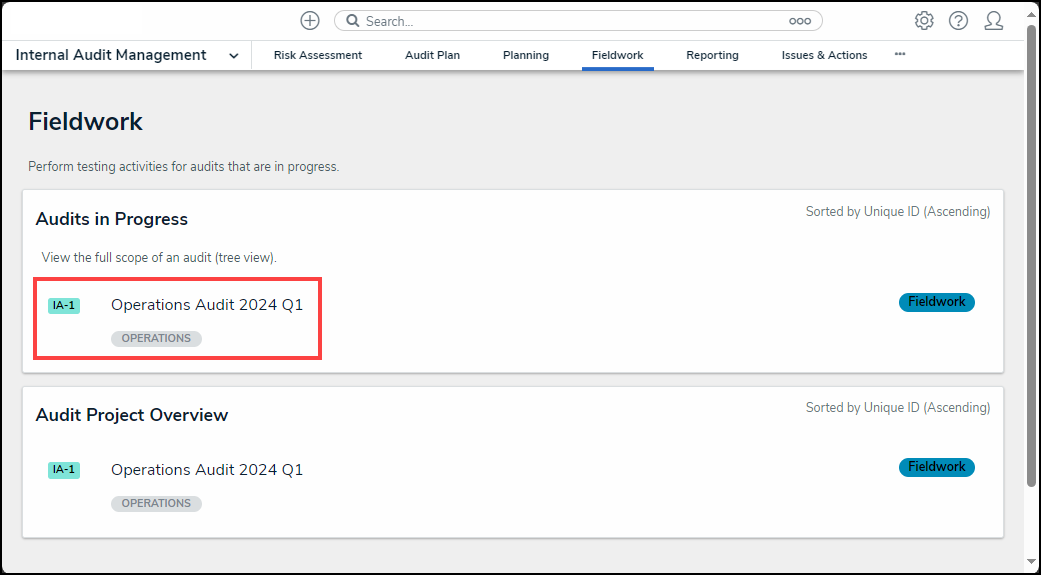Switch to the Audit Plan tab

click(x=432, y=55)
